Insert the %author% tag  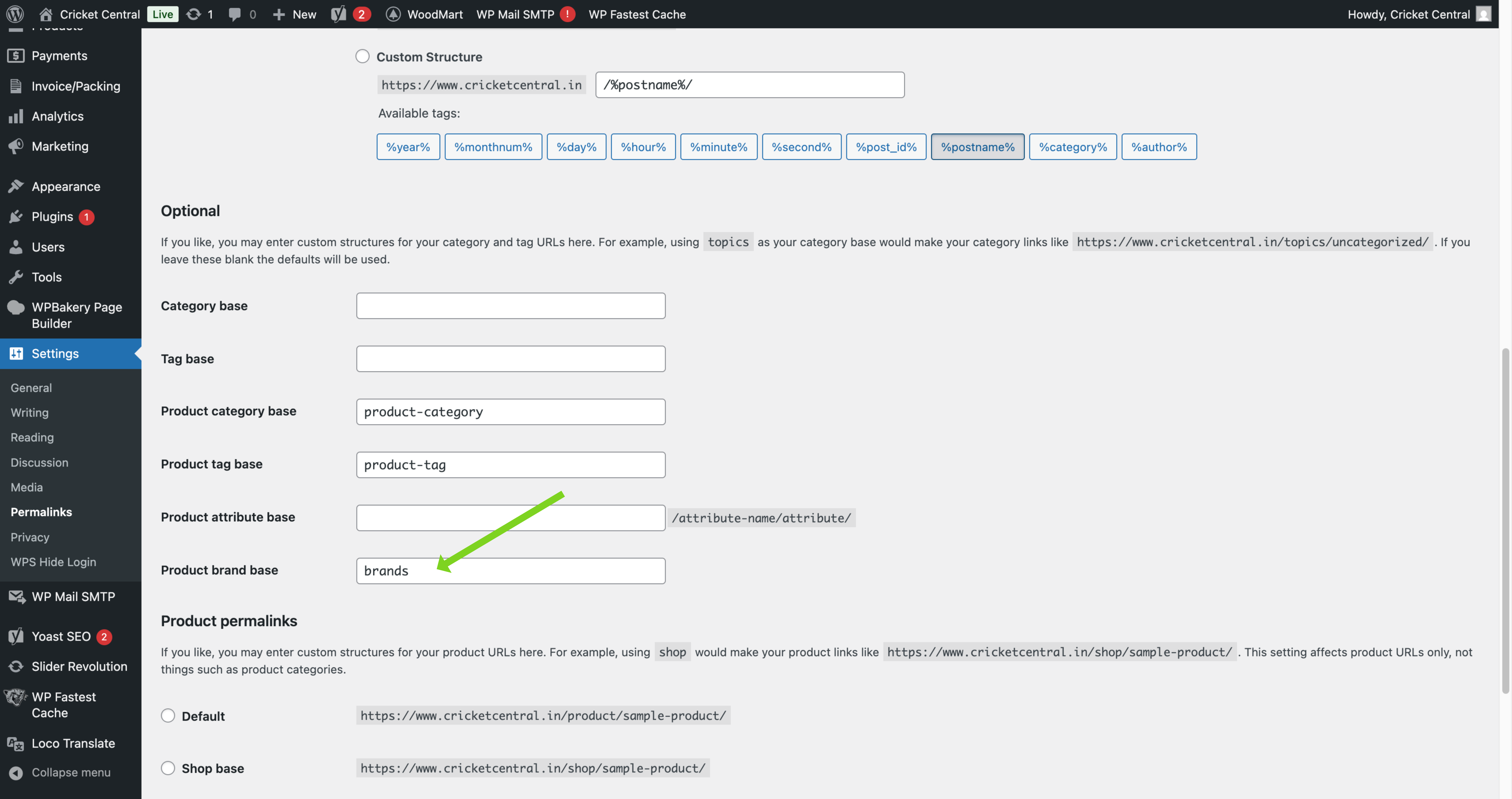pyautogui.click(x=1159, y=147)
